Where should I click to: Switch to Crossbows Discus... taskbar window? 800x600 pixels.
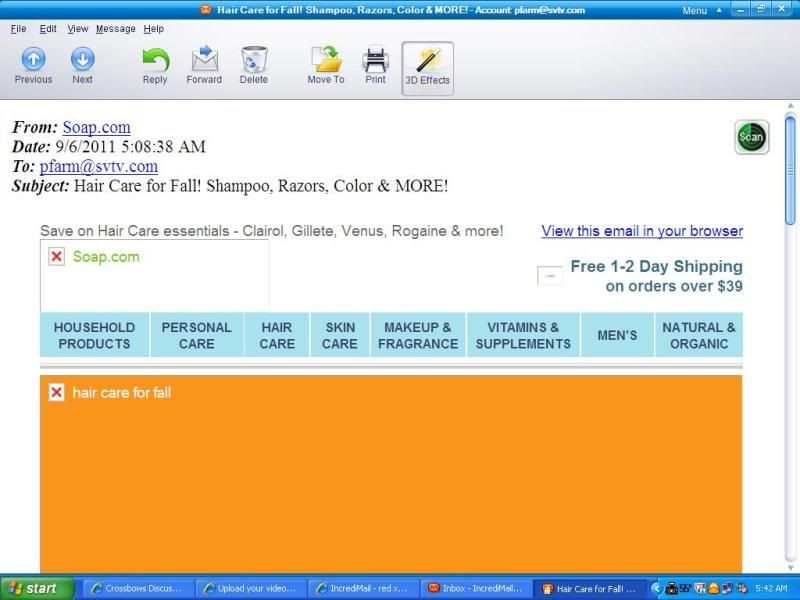click(x=138, y=588)
